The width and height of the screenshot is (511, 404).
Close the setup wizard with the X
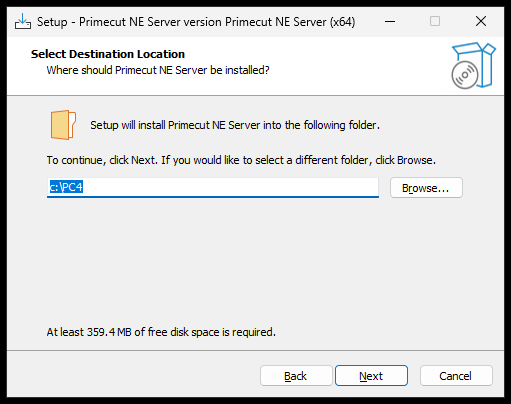[481, 22]
